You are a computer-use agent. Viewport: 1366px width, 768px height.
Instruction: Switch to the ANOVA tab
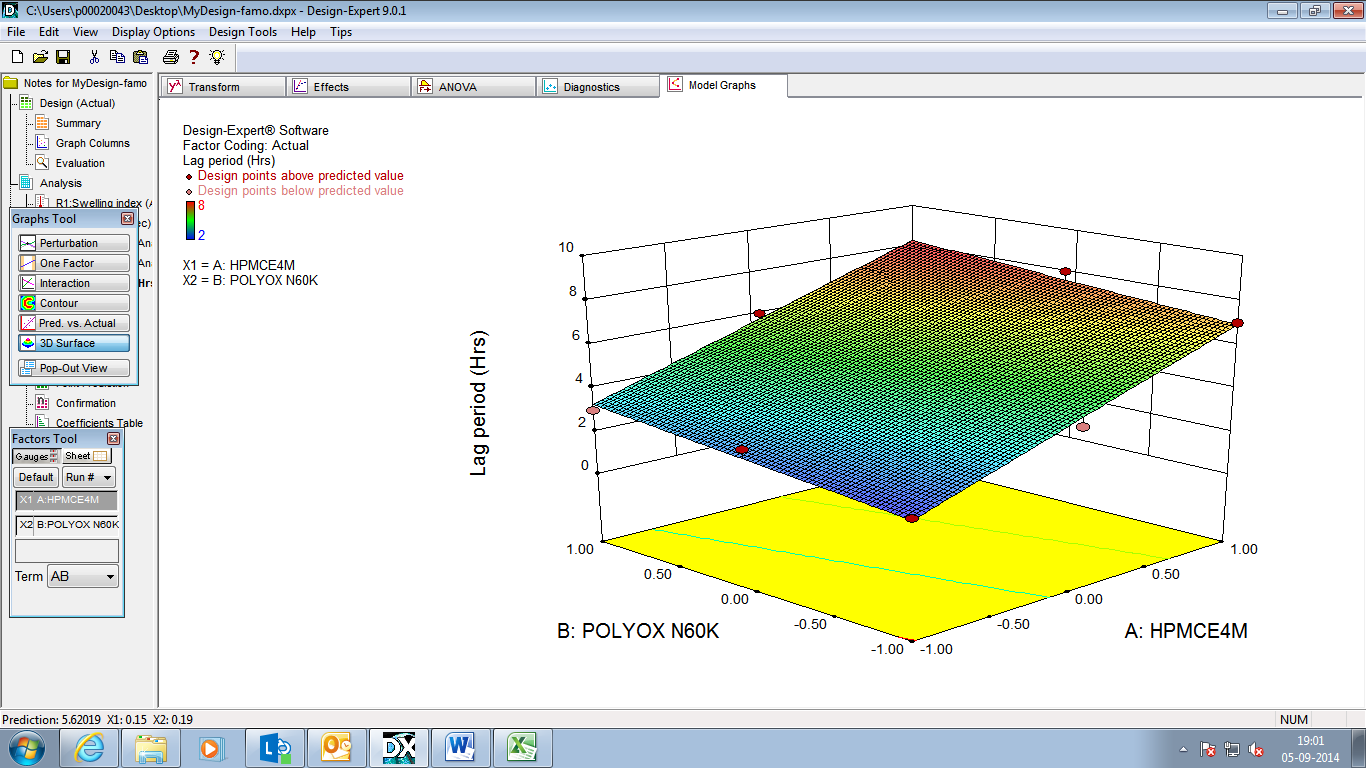458,87
